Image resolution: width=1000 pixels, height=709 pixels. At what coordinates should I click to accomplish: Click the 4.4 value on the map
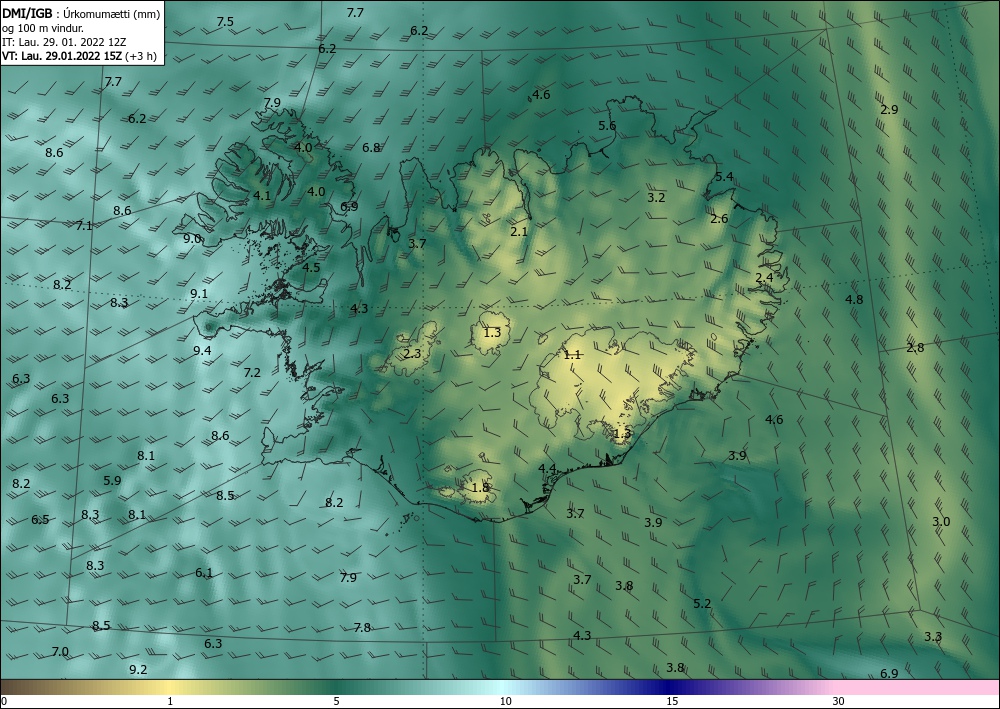(547, 469)
